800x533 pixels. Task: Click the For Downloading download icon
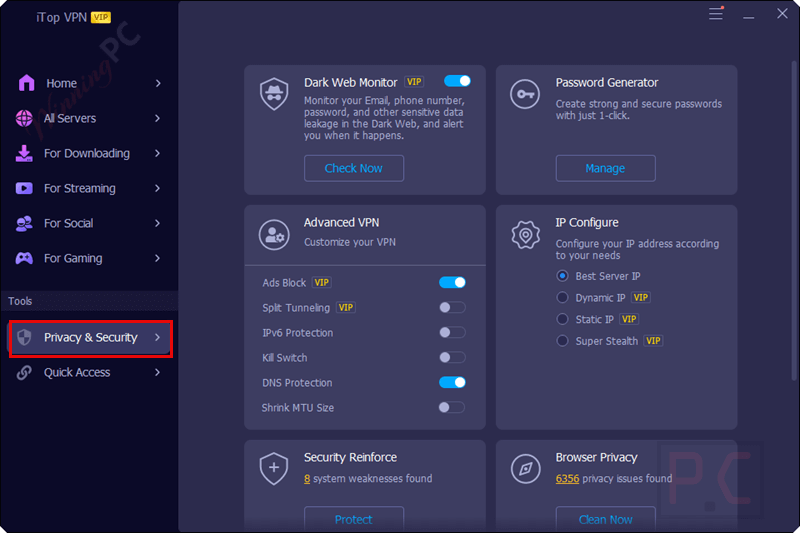click(x=24, y=154)
